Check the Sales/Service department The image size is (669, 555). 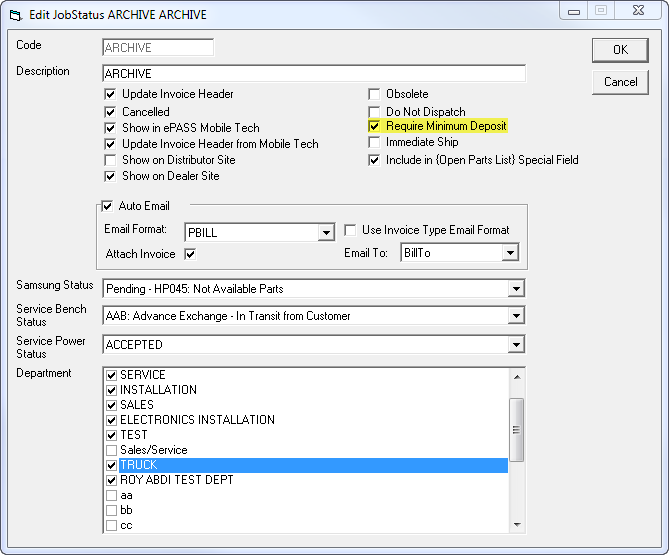[x=111, y=450]
